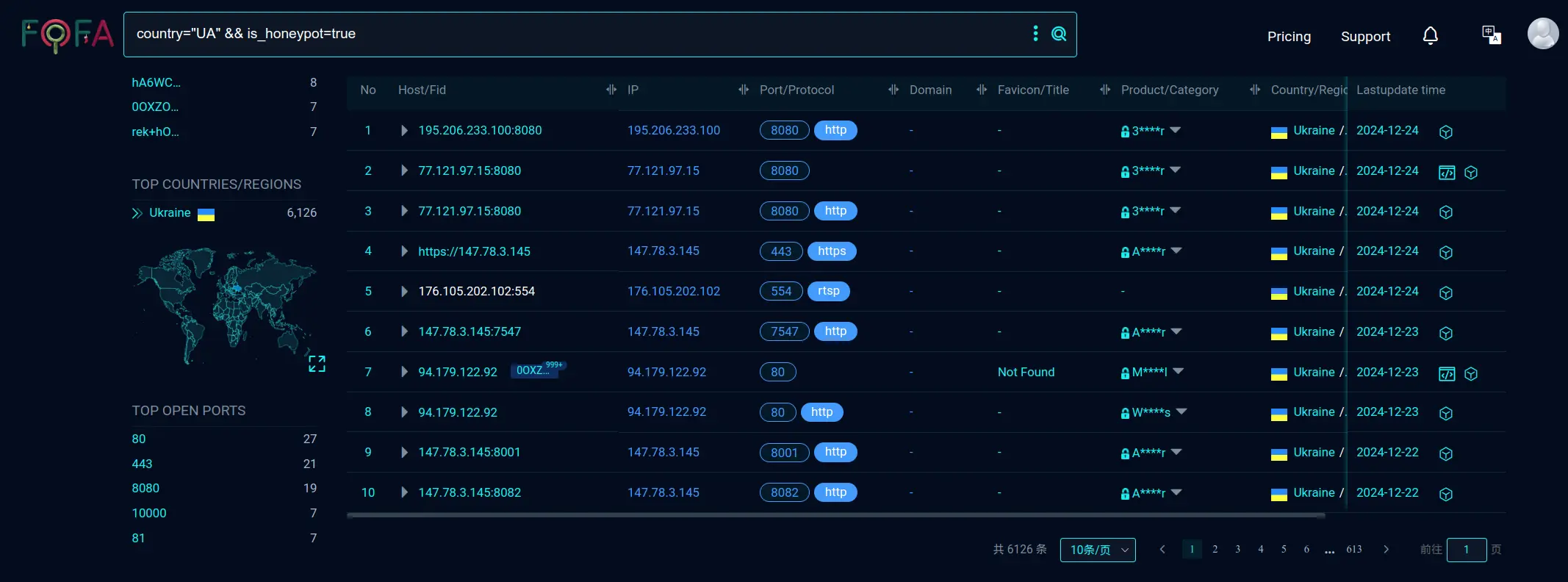Open product dropdown arrow in row 8
The image size is (1568, 582).
[1182, 412]
